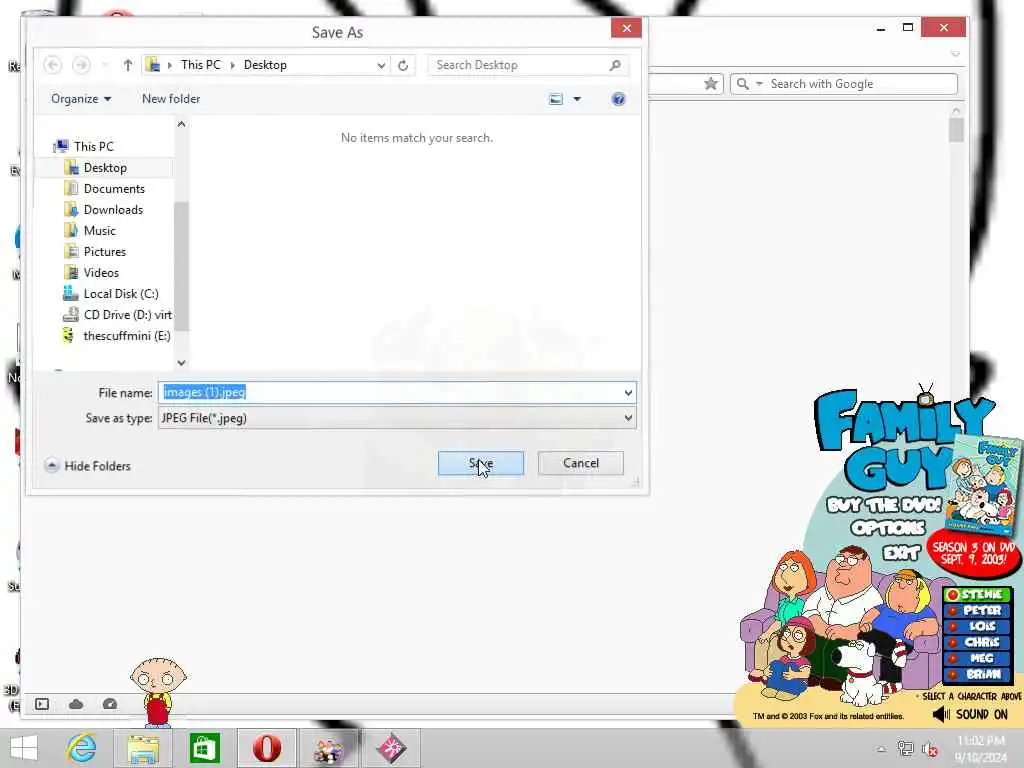This screenshot has width=1024, height=768.
Task: Click the camera icon in browser status bar
Action: 110,704
